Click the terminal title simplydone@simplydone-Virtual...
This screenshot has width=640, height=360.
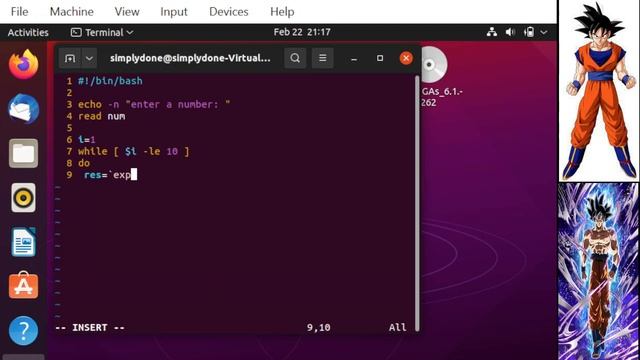[x=190, y=58]
